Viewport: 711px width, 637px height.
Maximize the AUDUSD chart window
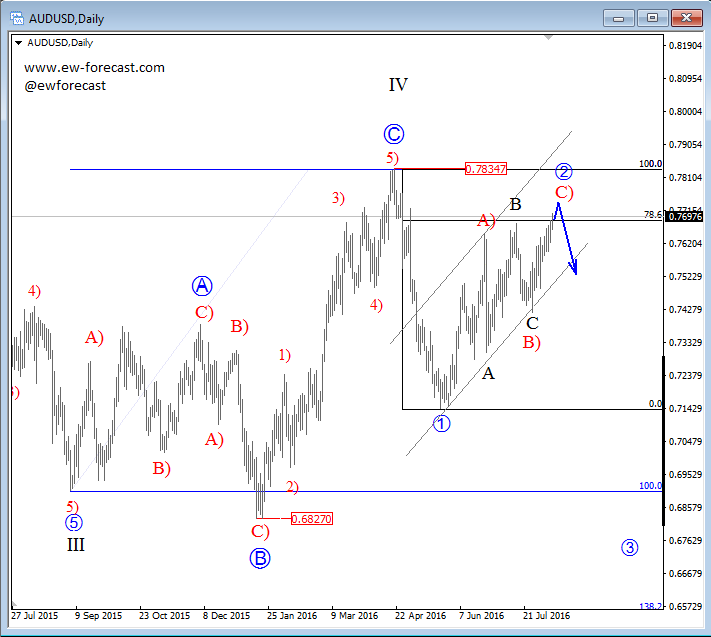pyautogui.click(x=652, y=18)
